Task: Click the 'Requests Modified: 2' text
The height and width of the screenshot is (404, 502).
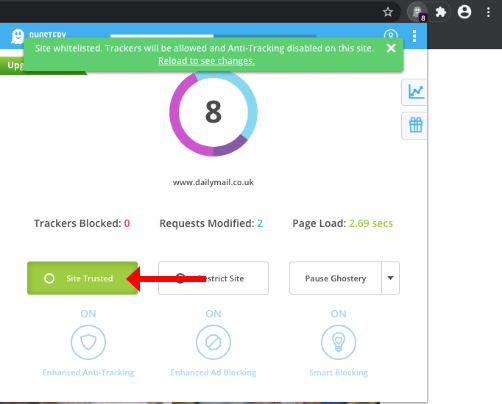Action: pyautogui.click(x=211, y=223)
